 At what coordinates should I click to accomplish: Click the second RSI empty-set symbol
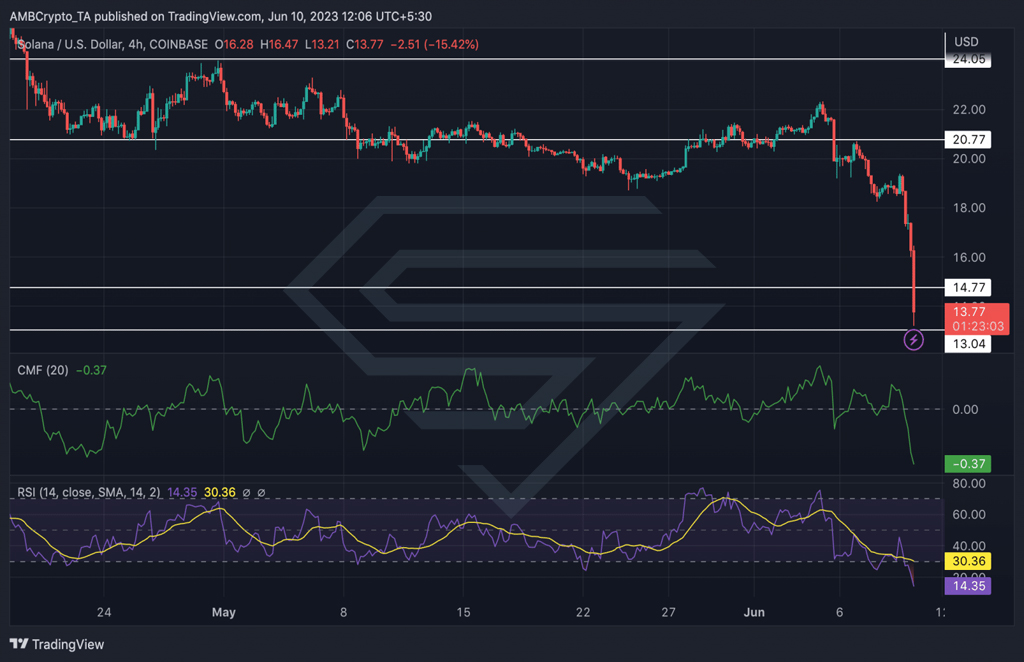click(x=261, y=493)
